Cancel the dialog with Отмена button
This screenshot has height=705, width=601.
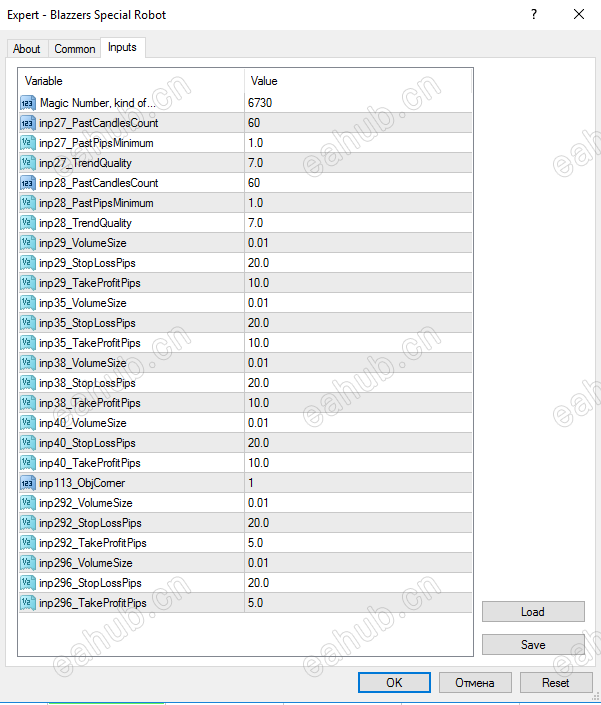(475, 683)
